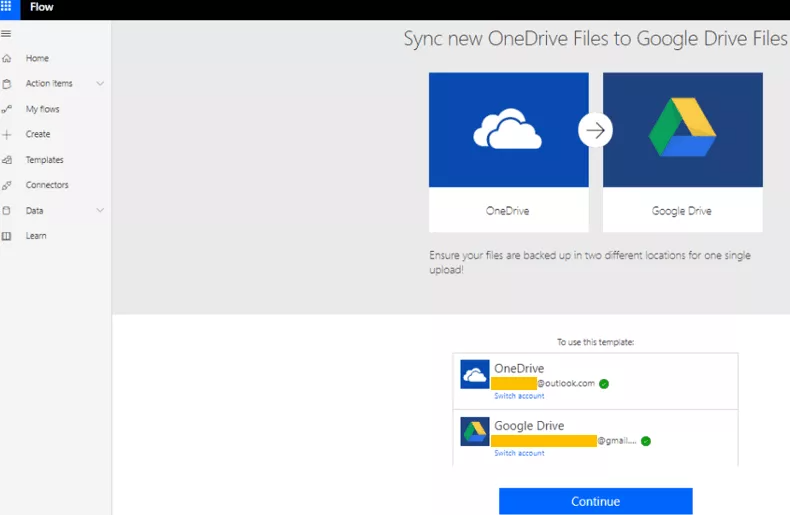Image resolution: width=790 pixels, height=515 pixels.
Task: Open the Data section label
Action: tap(34, 211)
